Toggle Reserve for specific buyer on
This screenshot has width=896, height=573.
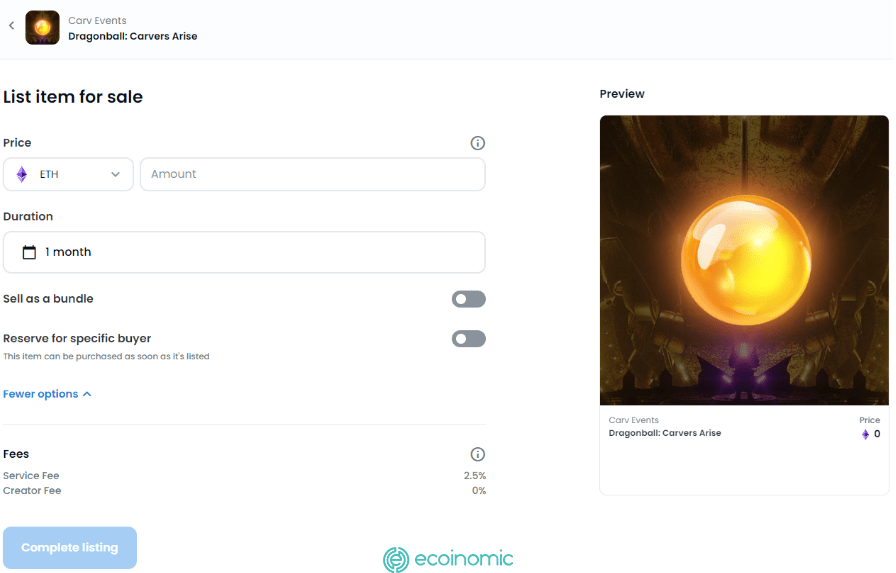[x=469, y=339]
